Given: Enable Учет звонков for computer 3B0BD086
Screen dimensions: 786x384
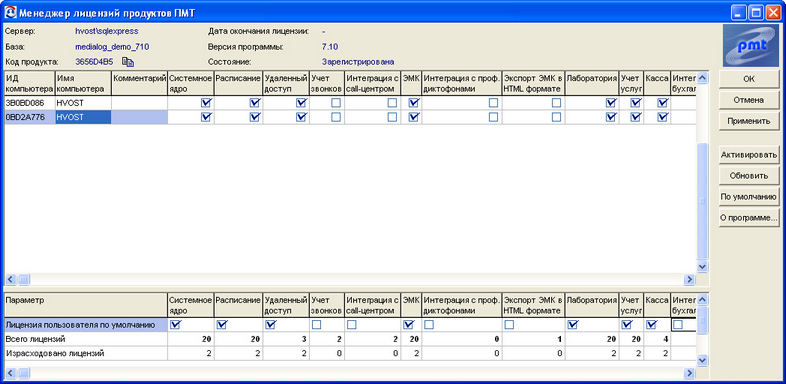Looking at the screenshot, I should pyautogui.click(x=336, y=103).
